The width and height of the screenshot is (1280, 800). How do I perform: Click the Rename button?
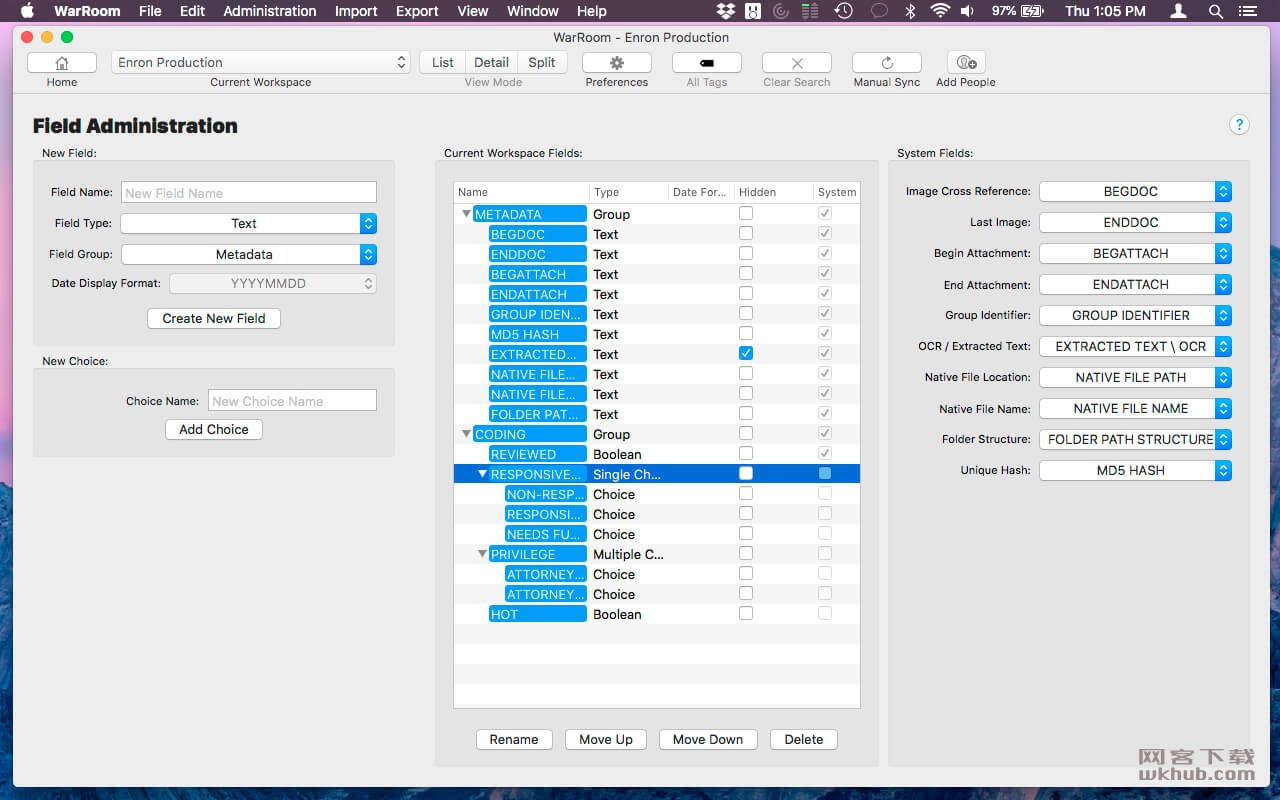coord(514,739)
